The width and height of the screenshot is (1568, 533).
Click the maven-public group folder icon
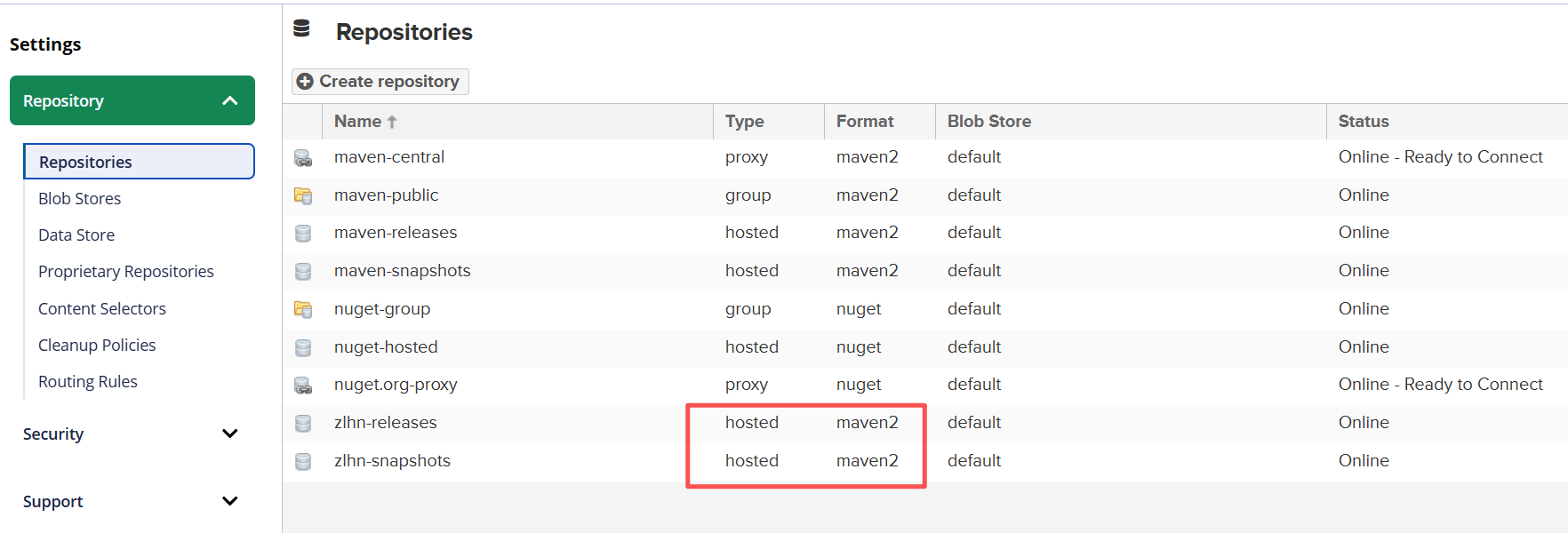pos(303,195)
